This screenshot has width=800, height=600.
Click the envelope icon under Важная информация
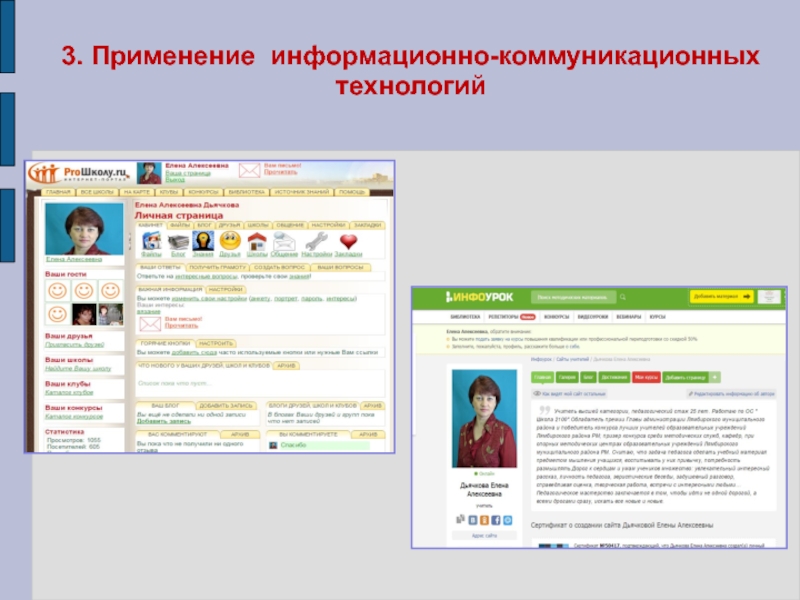pyautogui.click(x=150, y=323)
